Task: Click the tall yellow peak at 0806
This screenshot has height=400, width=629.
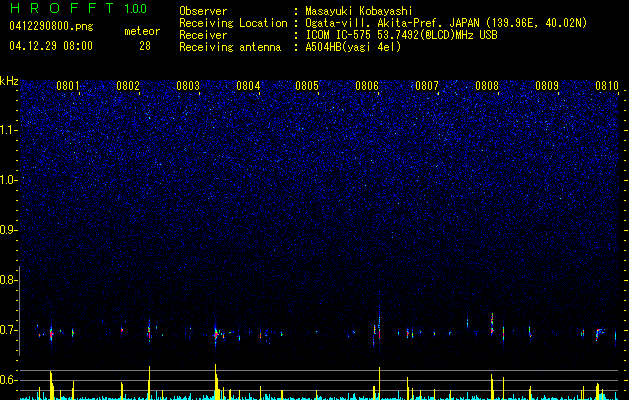Action: point(379,383)
